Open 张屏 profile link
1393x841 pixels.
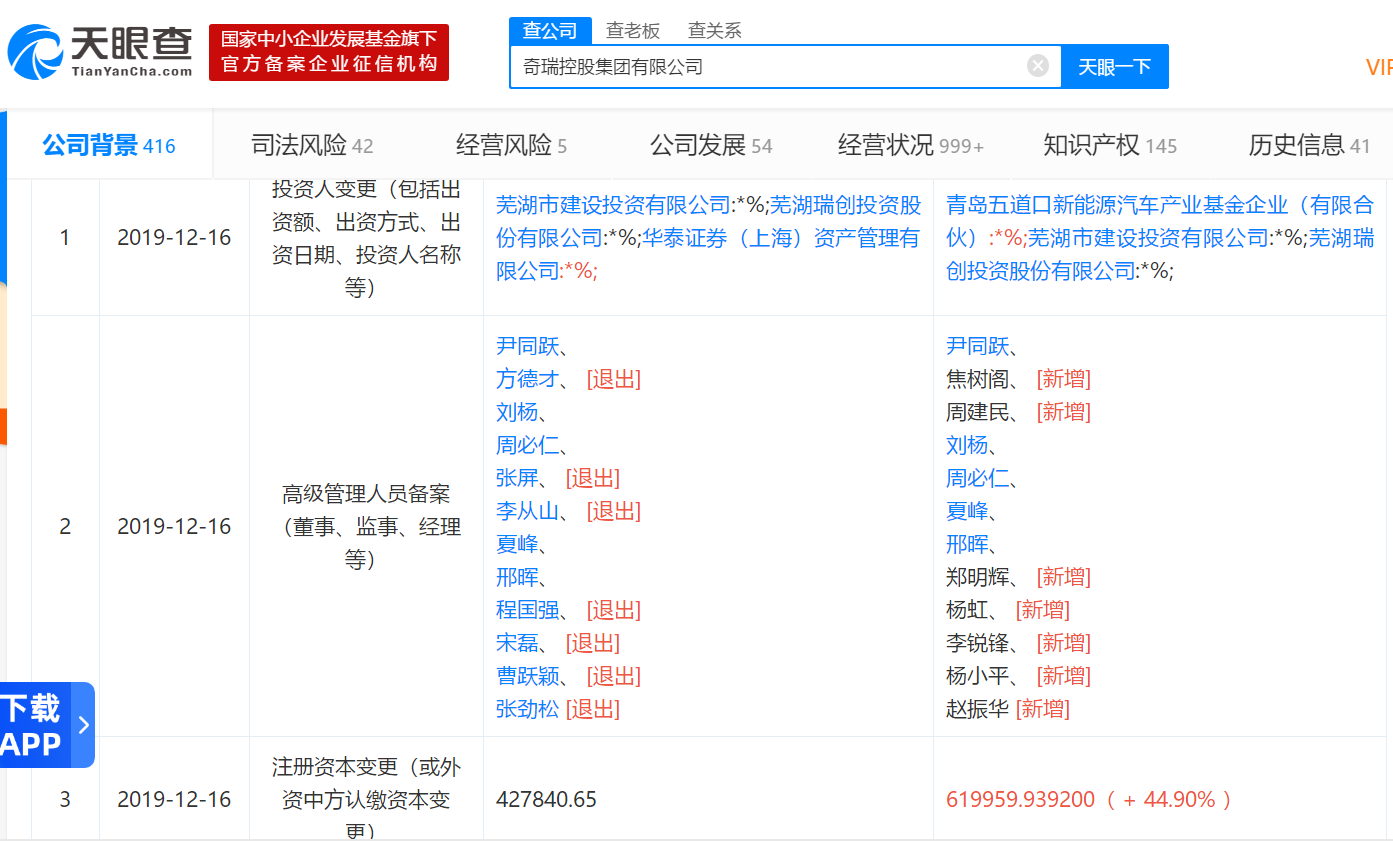[x=517, y=479]
